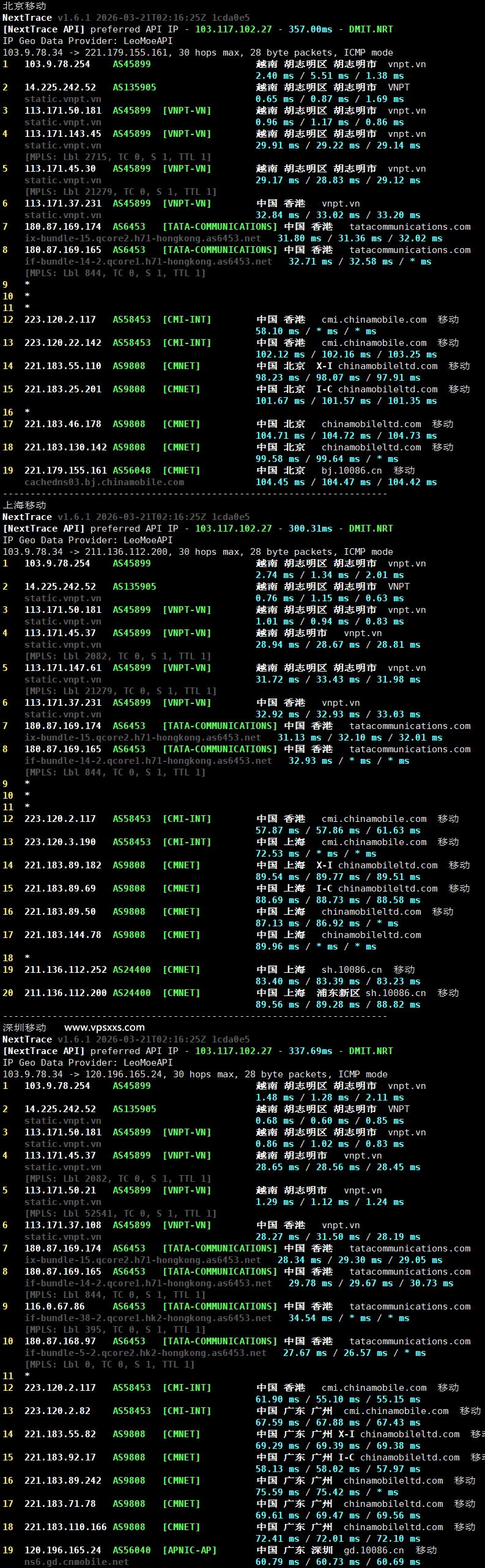Click hop IP 221.183.55.110
Image resolution: width=485 pixels, height=1568 pixels.
[63, 366]
